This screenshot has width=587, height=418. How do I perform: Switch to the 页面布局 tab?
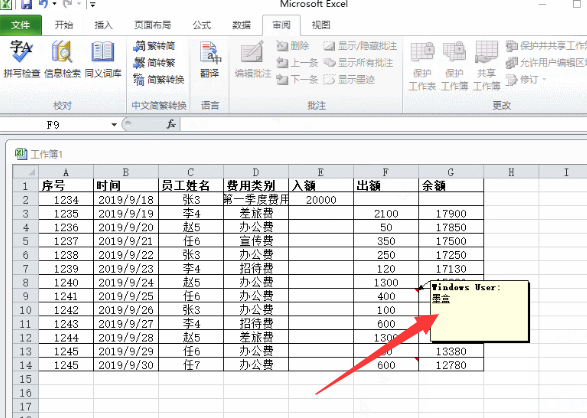click(x=153, y=25)
